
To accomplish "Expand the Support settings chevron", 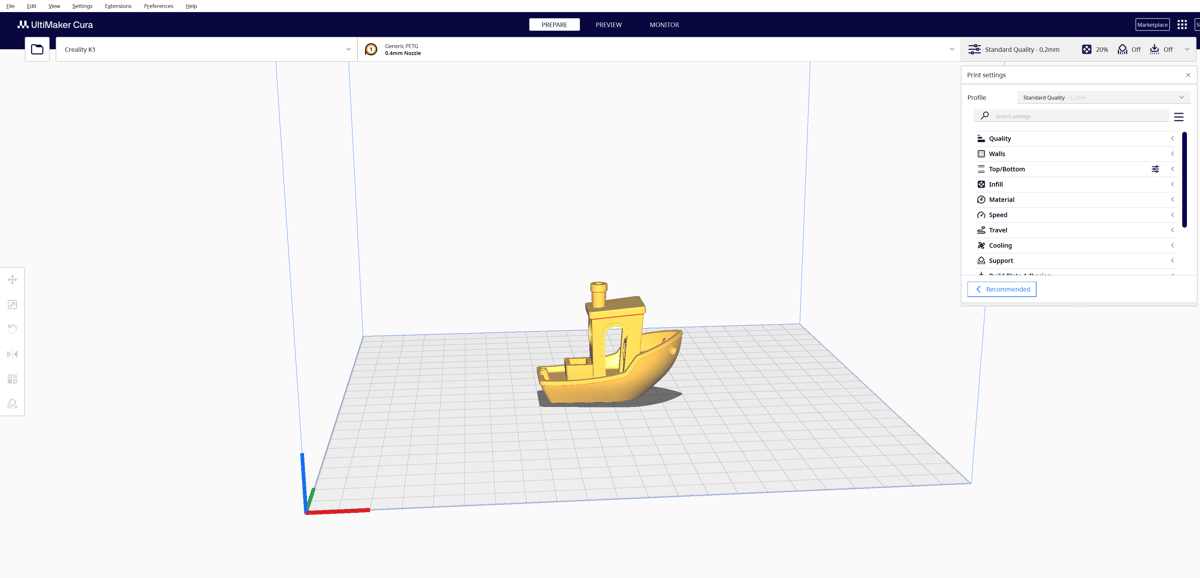I will 1173,260.
